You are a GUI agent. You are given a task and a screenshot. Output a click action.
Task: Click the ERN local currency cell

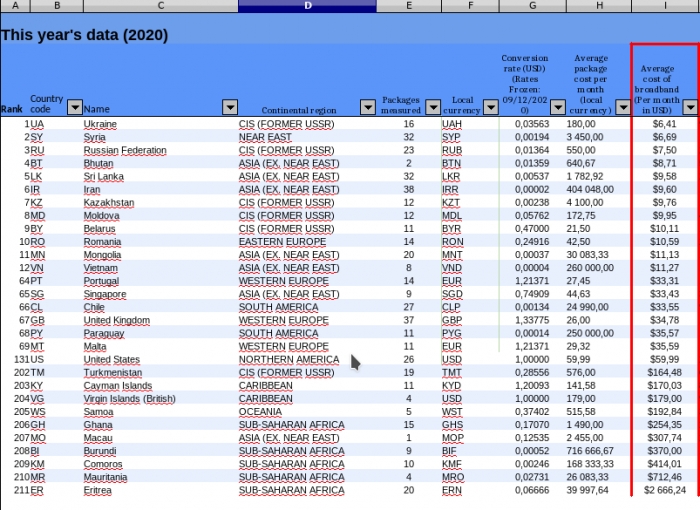[x=470, y=490]
